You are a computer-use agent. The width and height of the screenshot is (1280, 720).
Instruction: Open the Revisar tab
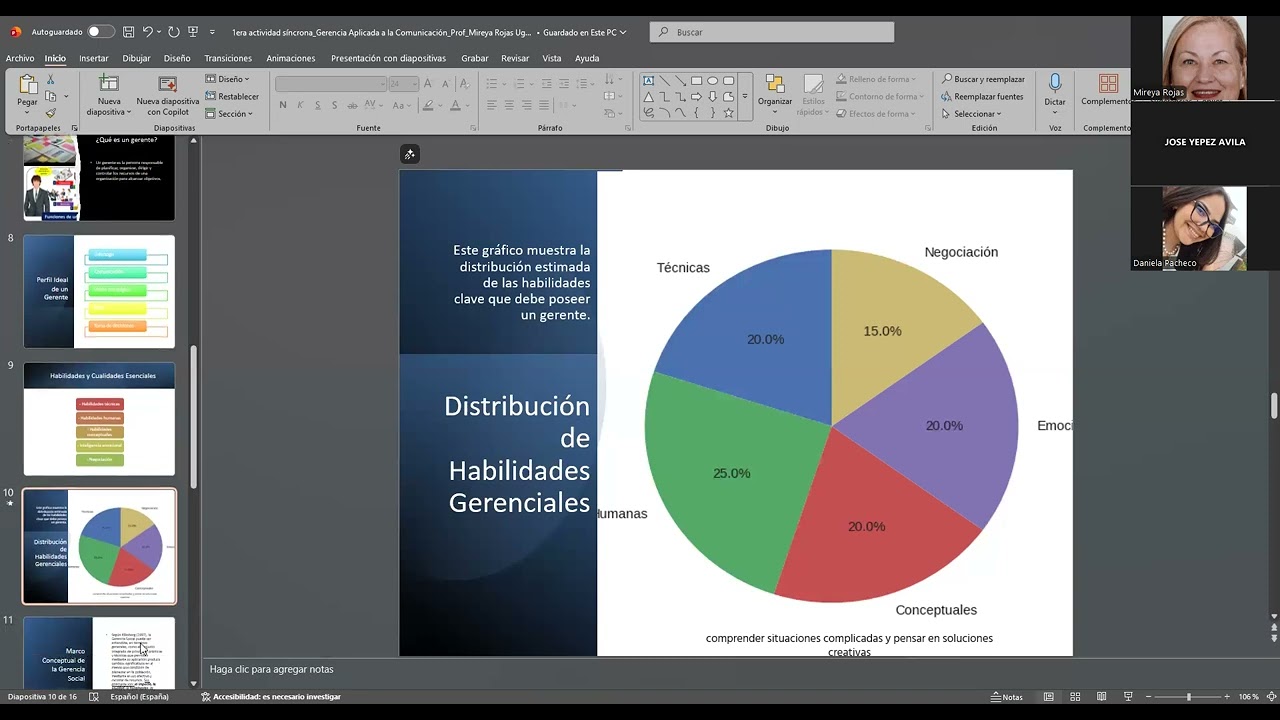point(515,58)
